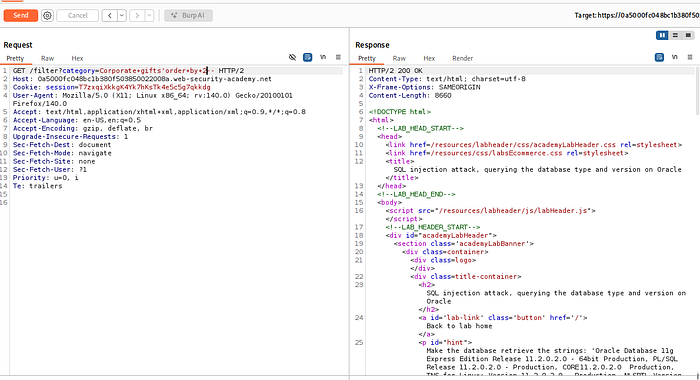Image resolution: width=700 pixels, height=380 pixels.
Task: Go forward to next request in history
Action: click(x=137, y=15)
